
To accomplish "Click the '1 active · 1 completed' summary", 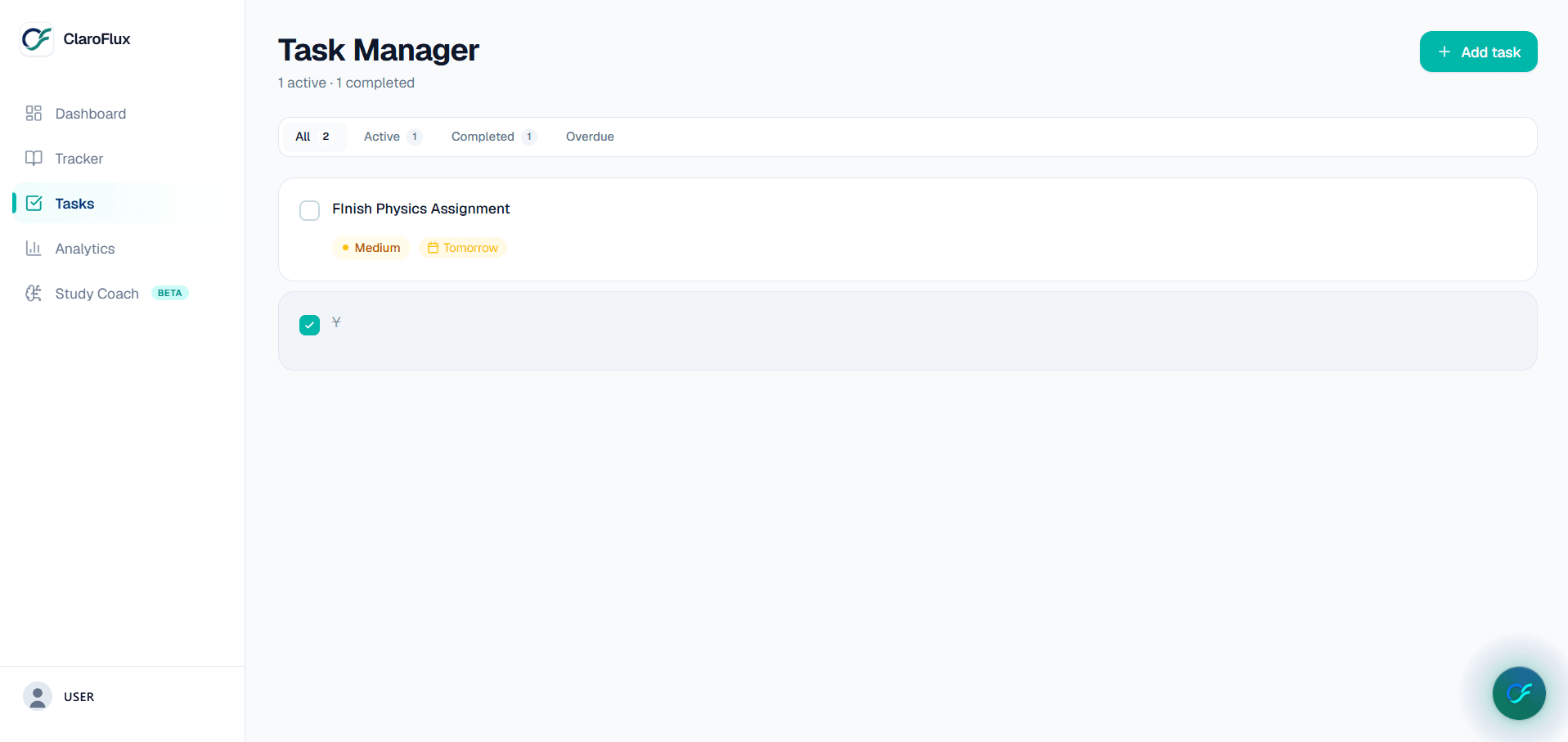I will point(346,83).
